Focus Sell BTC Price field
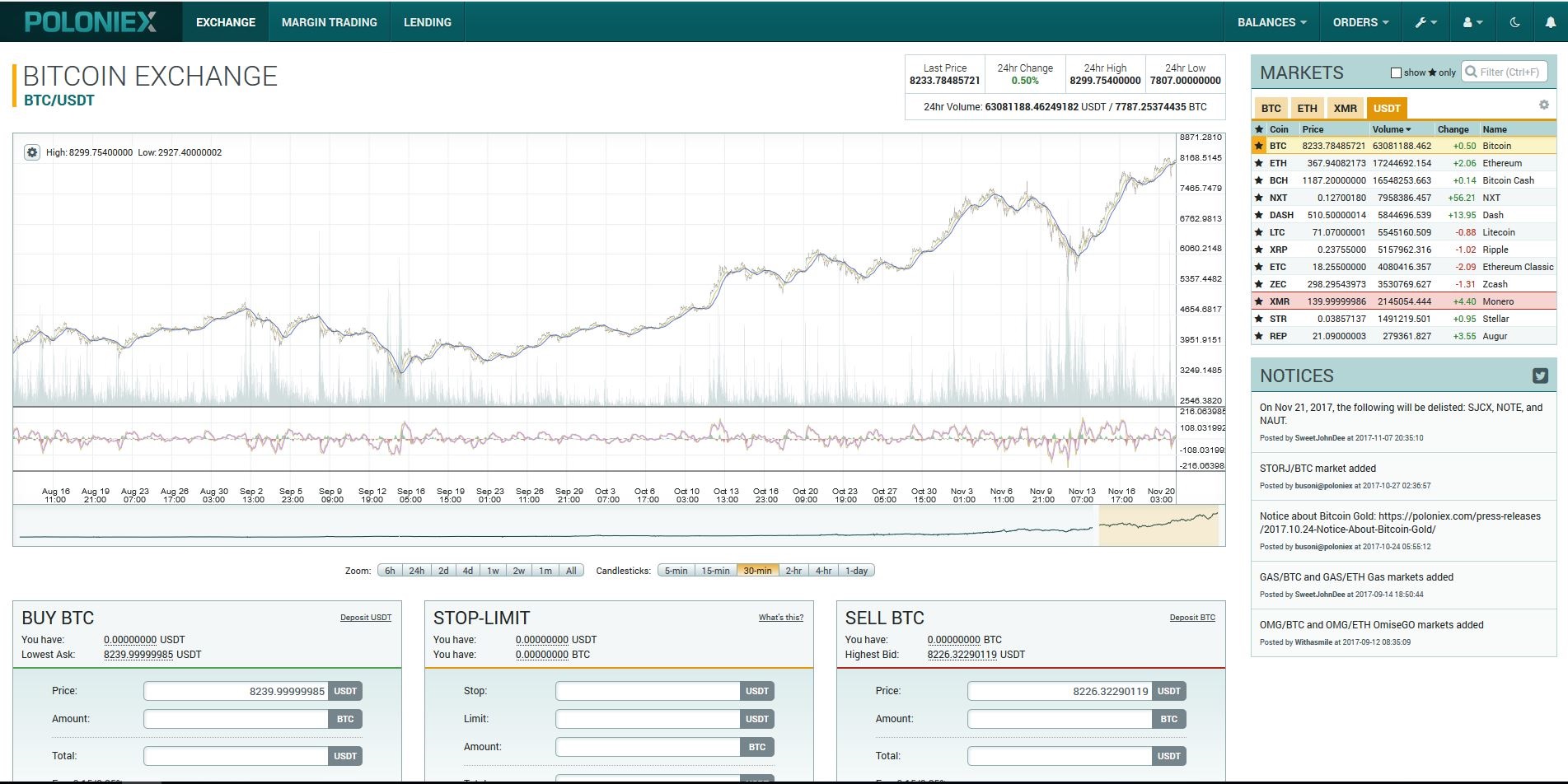Screen dimensions: 1568x784 [x=1060, y=691]
